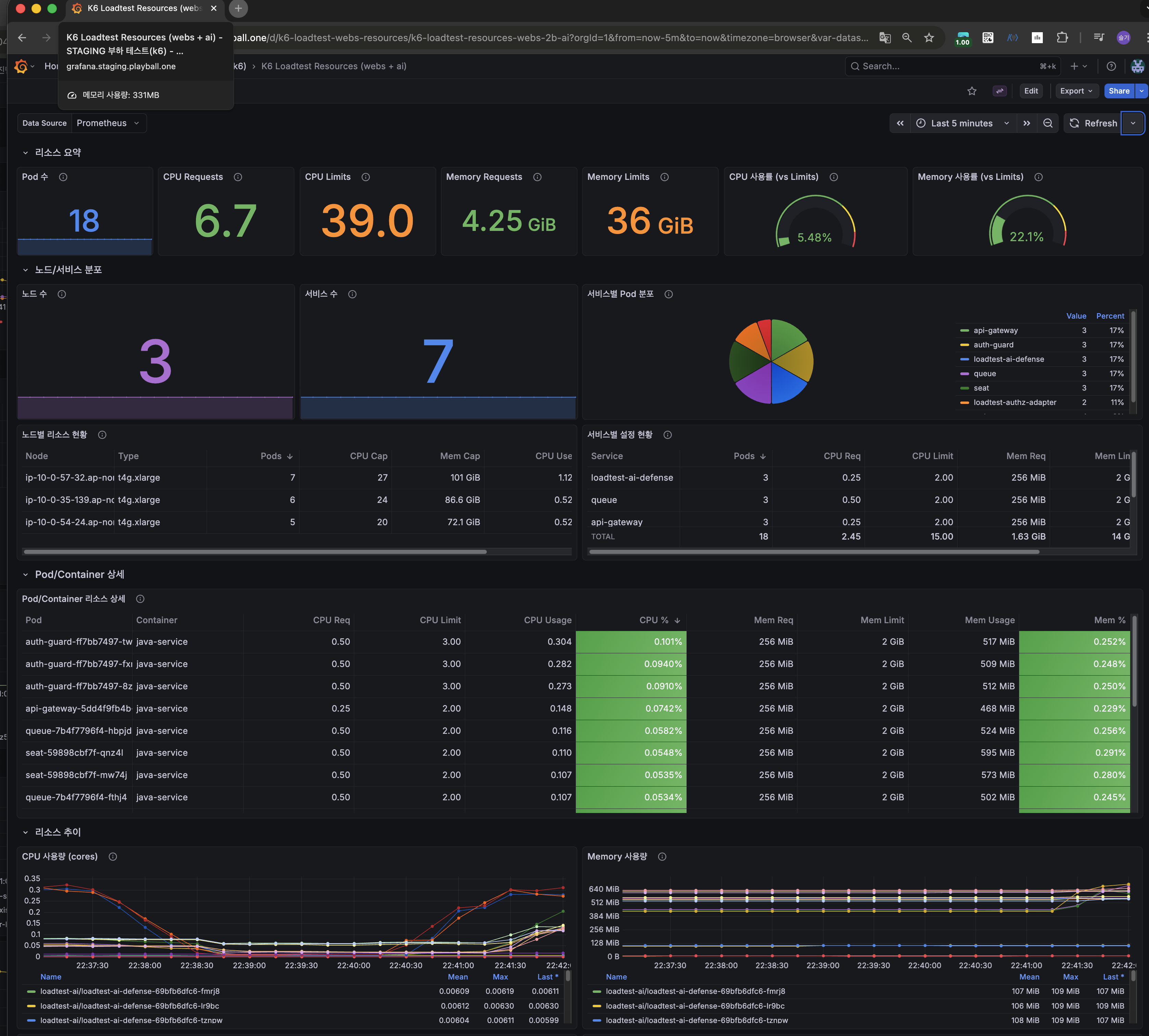Open browser extensions puzzle icon
Screen dimensions: 1149x1036
[x=1062, y=38]
